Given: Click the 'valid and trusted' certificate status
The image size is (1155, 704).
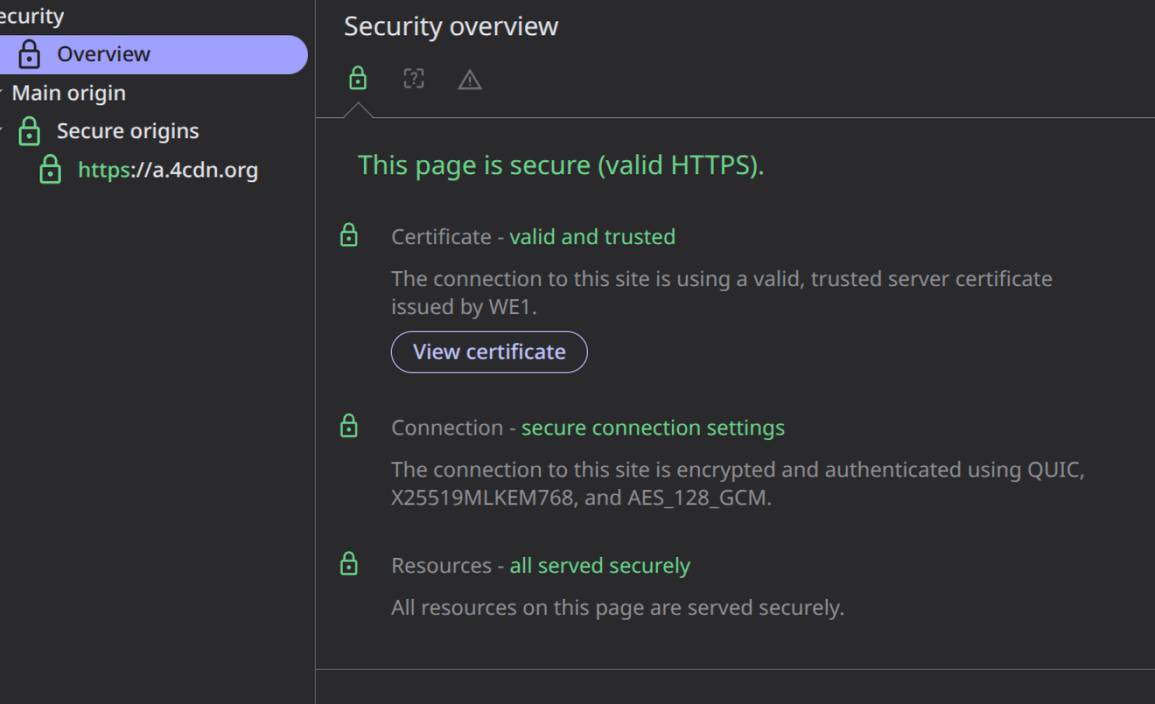Looking at the screenshot, I should (592, 237).
